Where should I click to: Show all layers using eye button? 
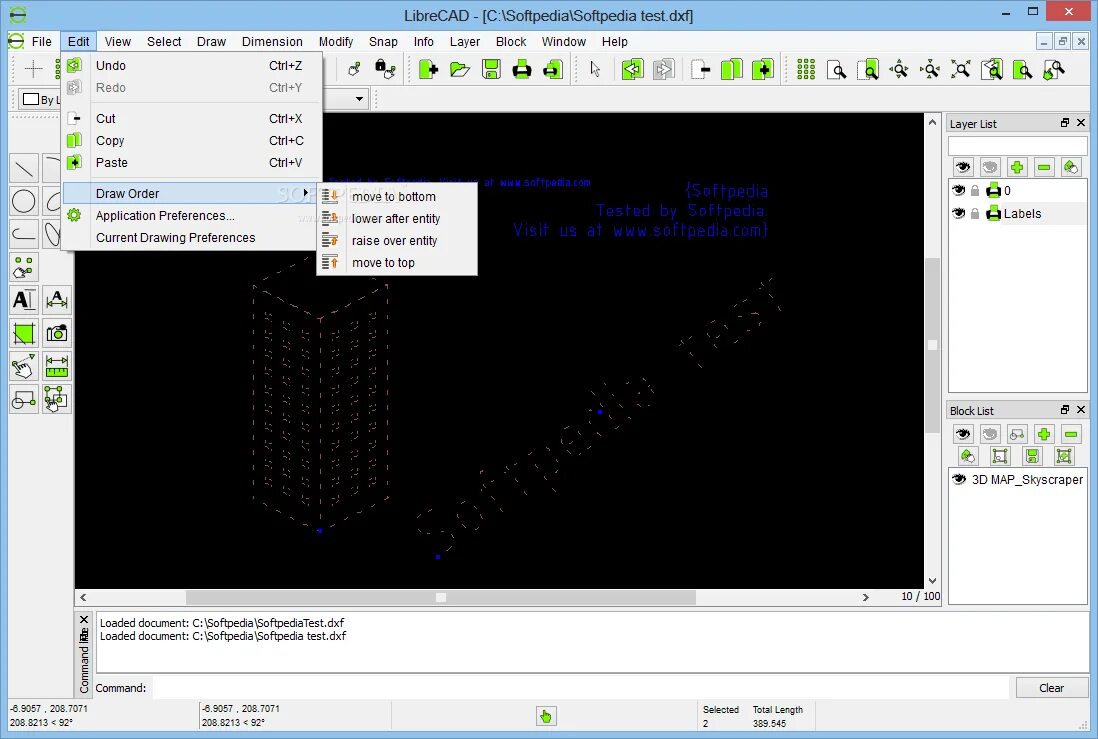click(963, 167)
